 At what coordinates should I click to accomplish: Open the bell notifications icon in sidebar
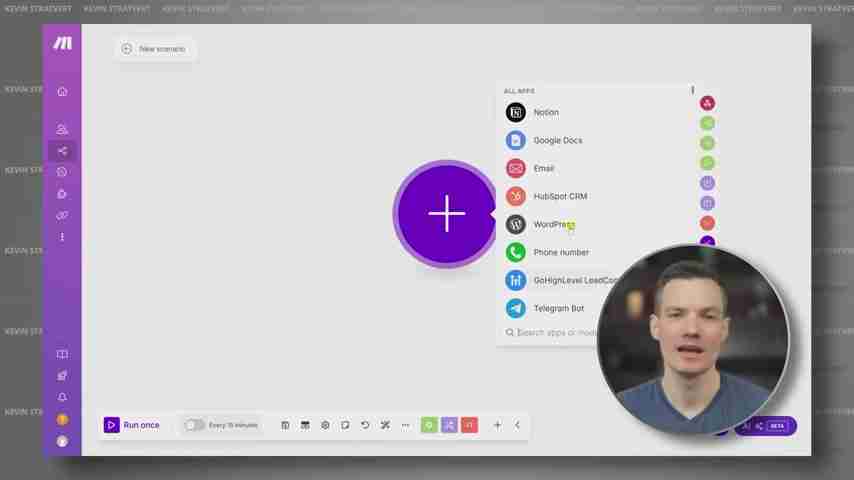pos(62,397)
